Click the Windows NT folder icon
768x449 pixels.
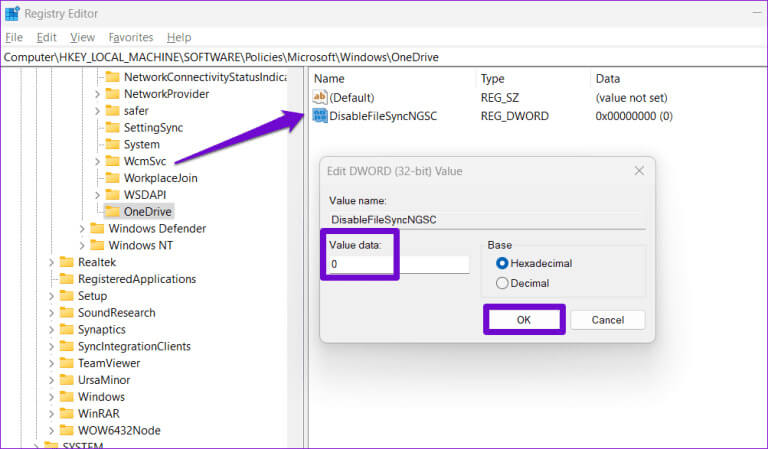click(97, 245)
